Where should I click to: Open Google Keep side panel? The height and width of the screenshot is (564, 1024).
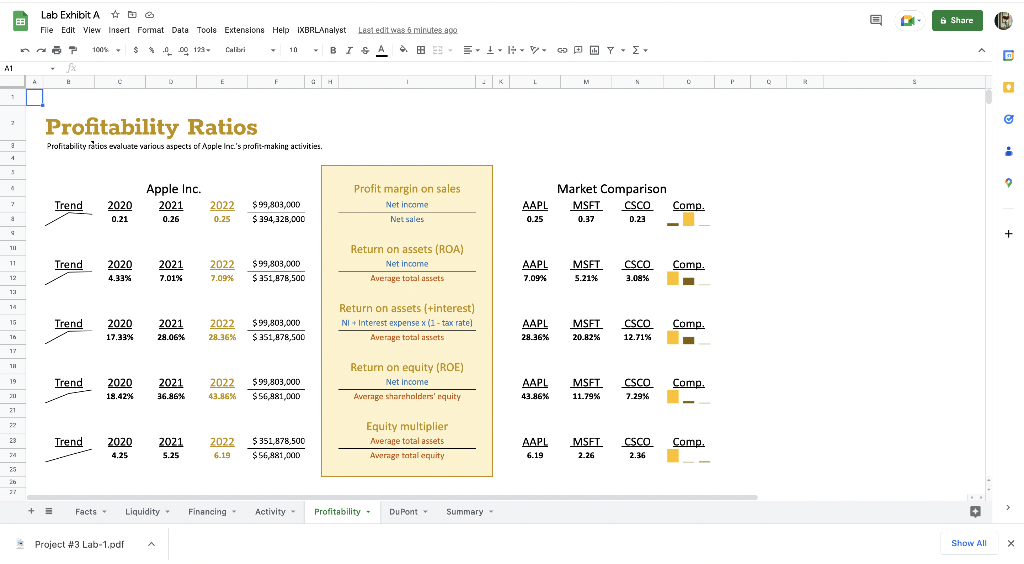click(x=1008, y=87)
